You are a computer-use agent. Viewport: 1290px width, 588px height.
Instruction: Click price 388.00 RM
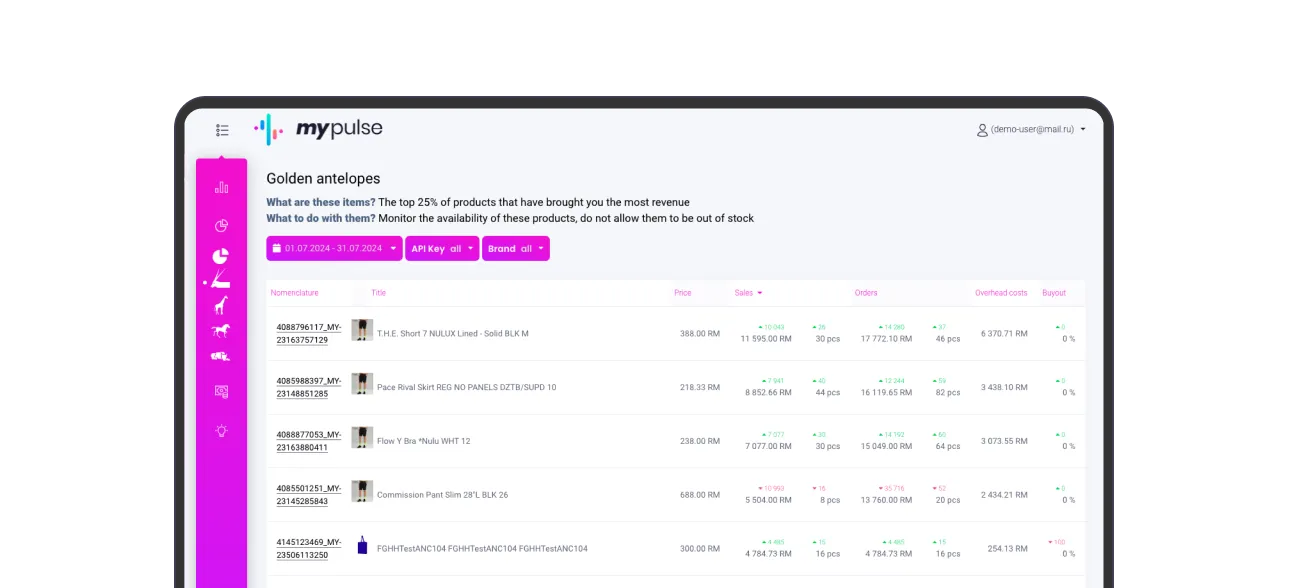coord(699,333)
